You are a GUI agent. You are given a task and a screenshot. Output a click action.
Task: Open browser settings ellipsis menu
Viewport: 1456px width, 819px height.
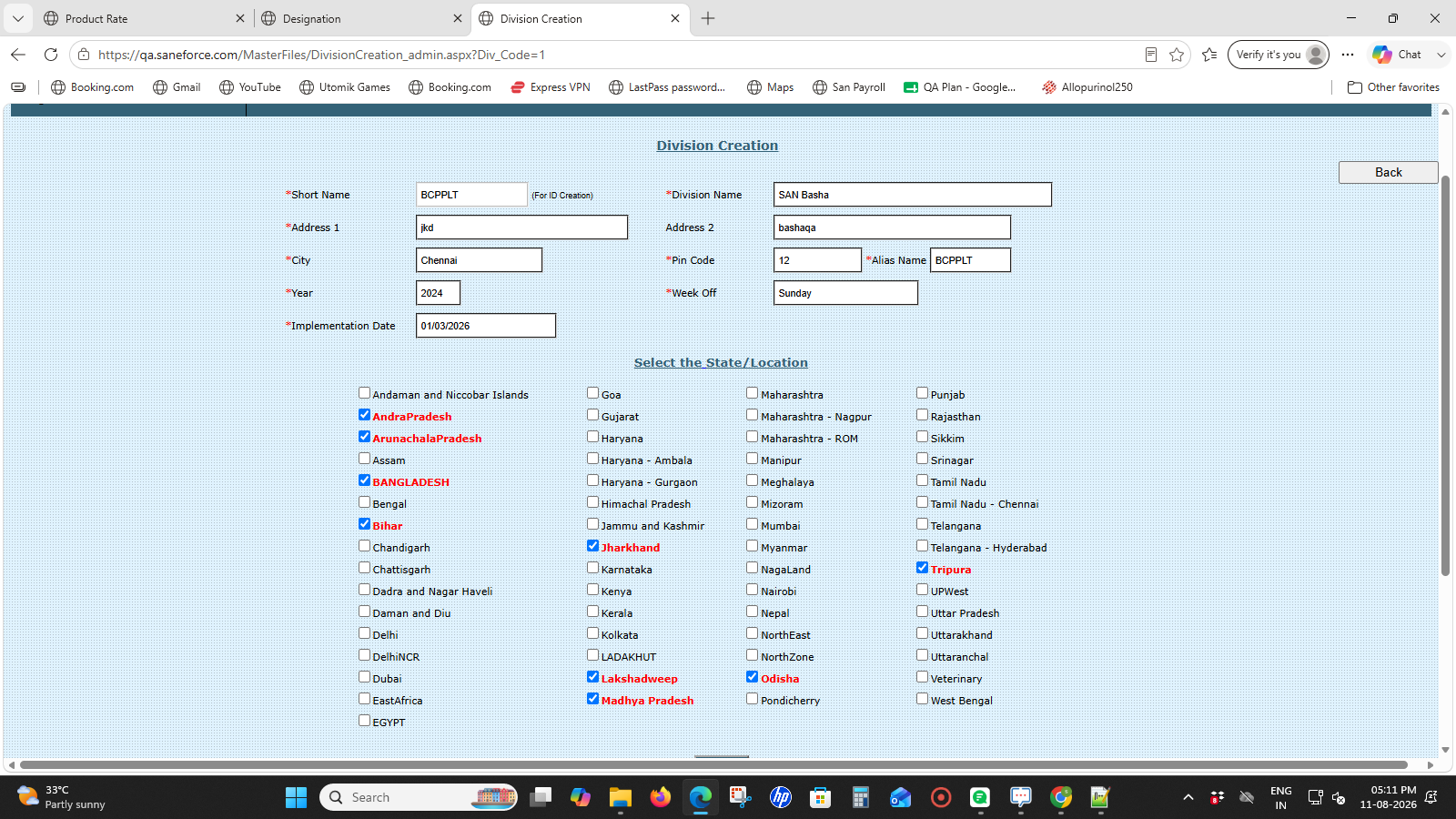[x=1348, y=55]
